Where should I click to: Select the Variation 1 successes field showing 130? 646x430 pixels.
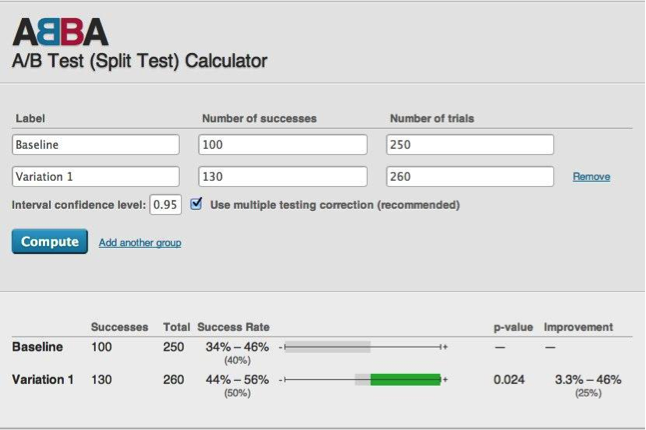point(283,177)
